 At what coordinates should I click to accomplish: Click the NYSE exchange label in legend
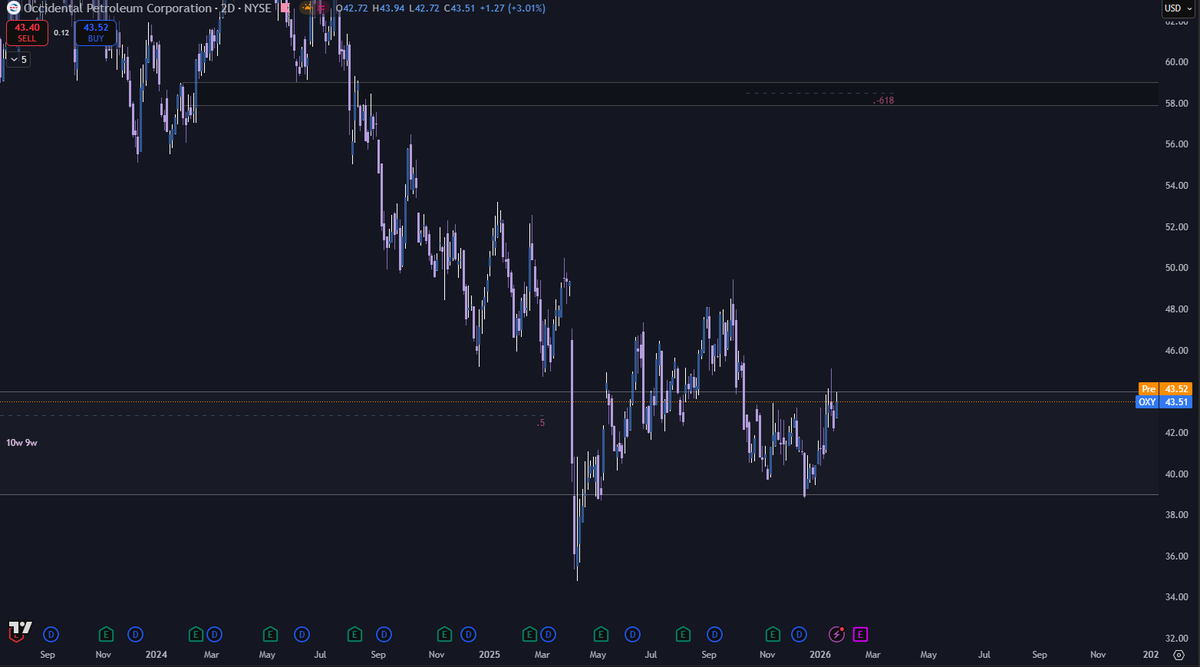(x=260, y=8)
